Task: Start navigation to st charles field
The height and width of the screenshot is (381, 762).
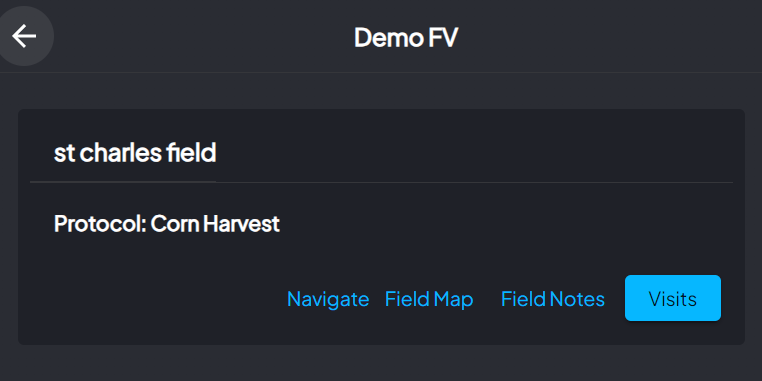Action: pos(328,299)
